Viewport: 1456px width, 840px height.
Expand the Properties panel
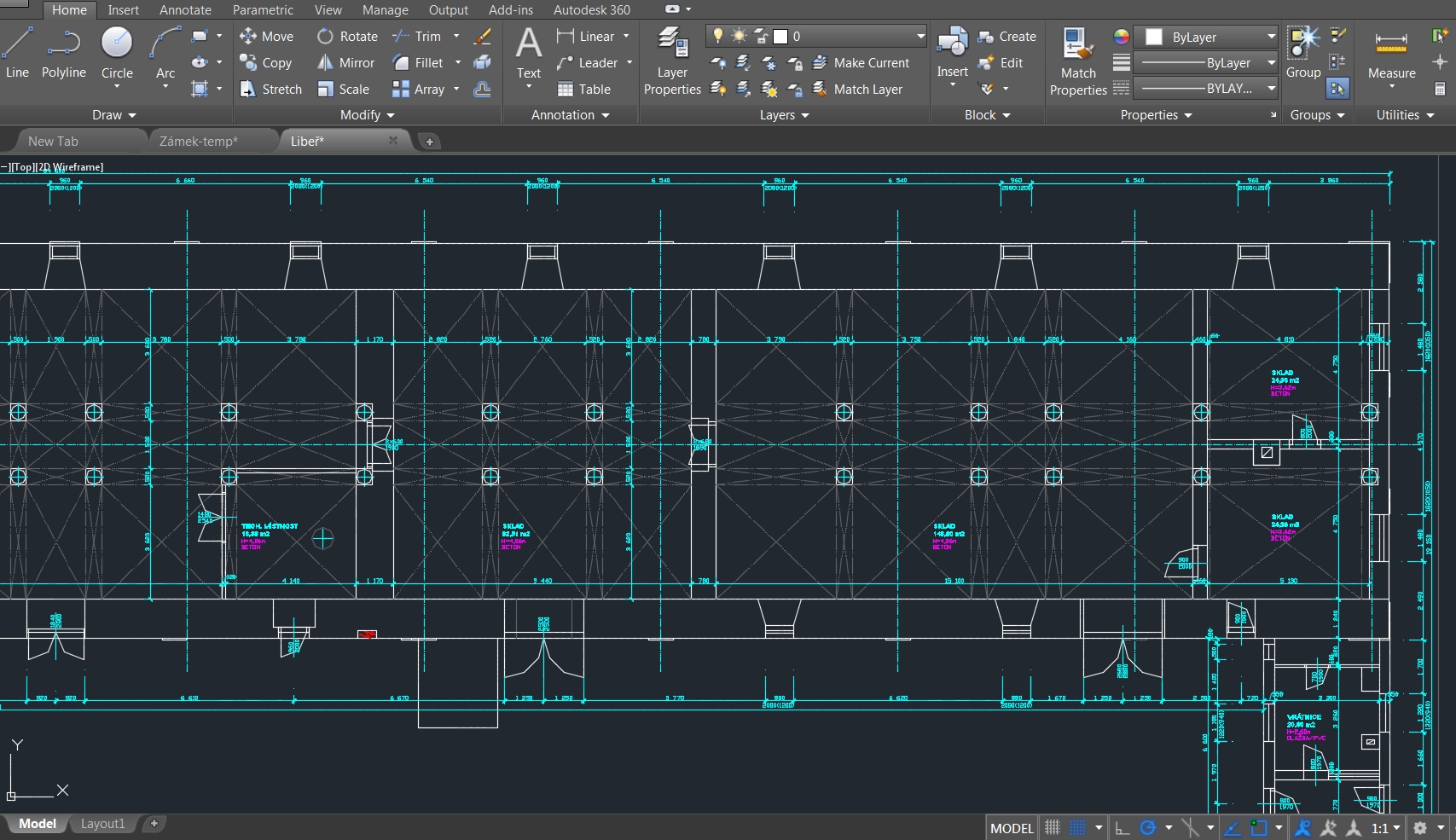point(1157,114)
